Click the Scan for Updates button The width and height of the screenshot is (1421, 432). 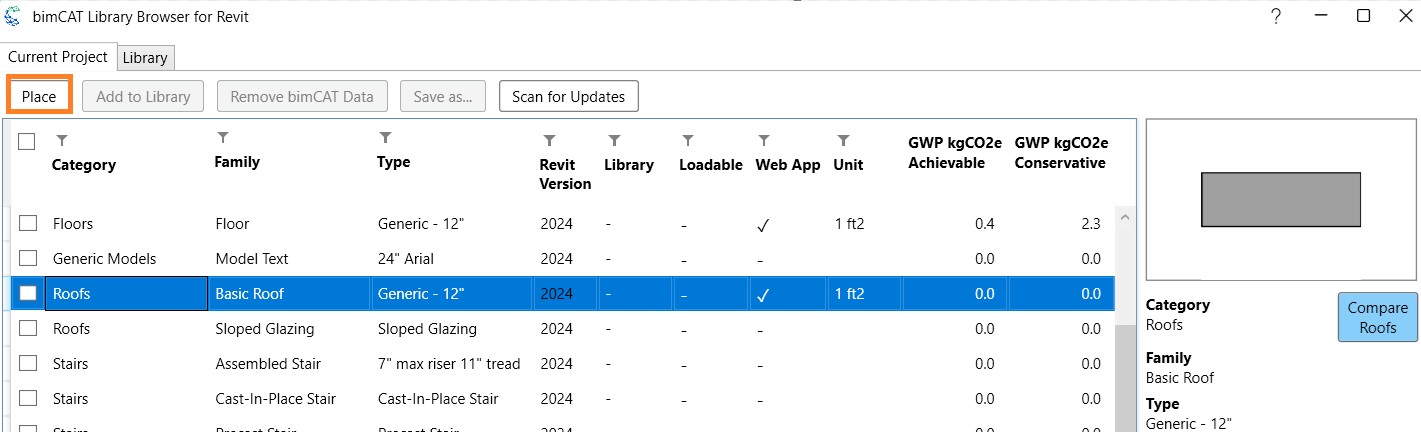point(568,97)
